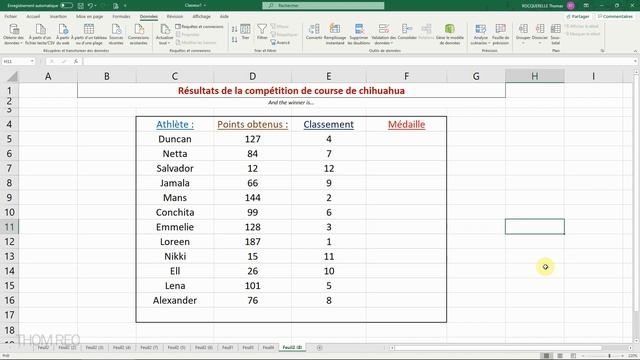640x360 pixels.
Task: Click the Undo arrow icon
Action: click(x=91, y=6)
